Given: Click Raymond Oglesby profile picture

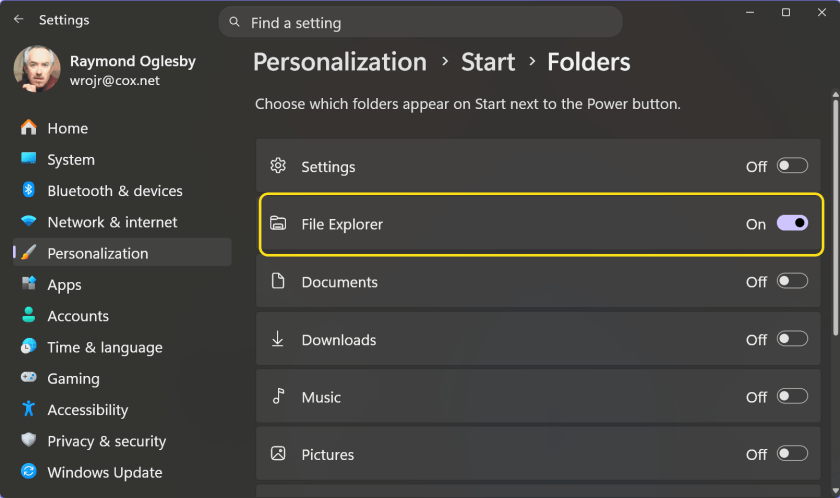Looking at the screenshot, I should coord(37,69).
